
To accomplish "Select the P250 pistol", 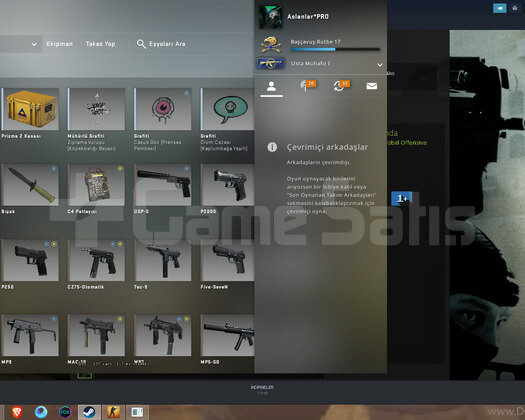I will pyautogui.click(x=30, y=260).
